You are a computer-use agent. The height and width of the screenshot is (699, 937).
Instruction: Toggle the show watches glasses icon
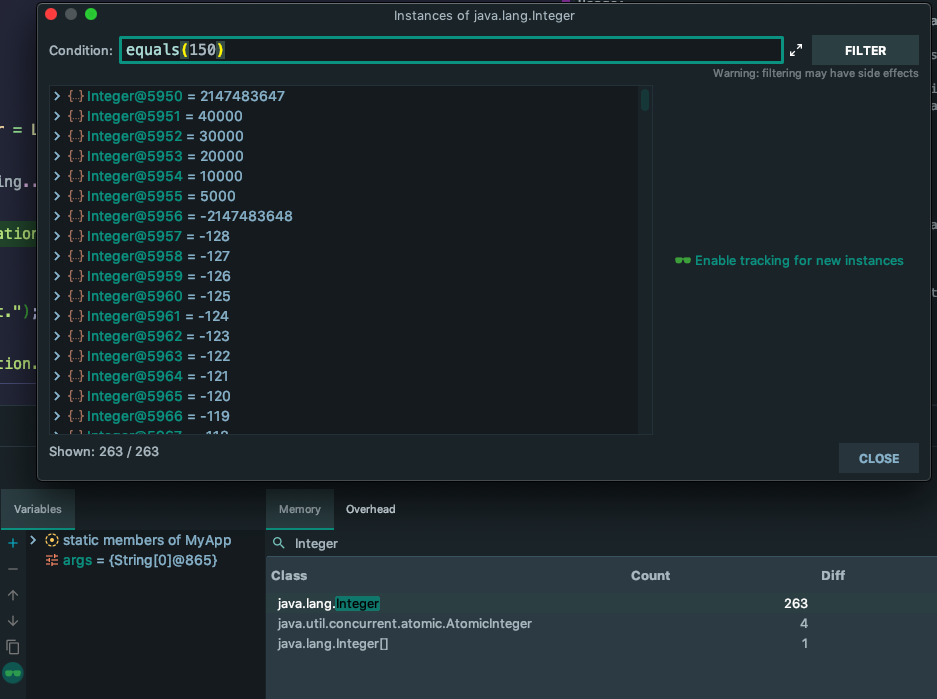13,673
